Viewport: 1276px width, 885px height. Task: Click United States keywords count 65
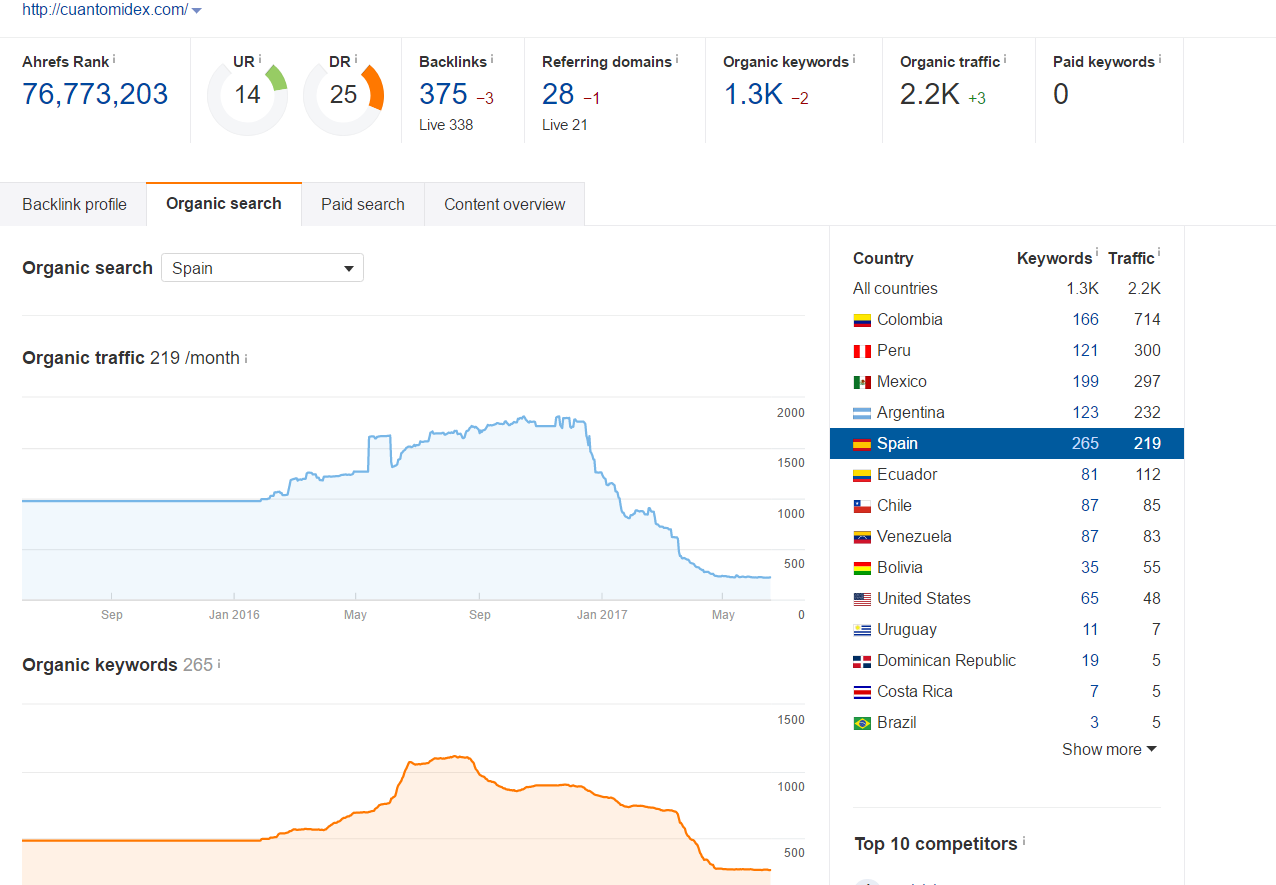[1089, 599]
